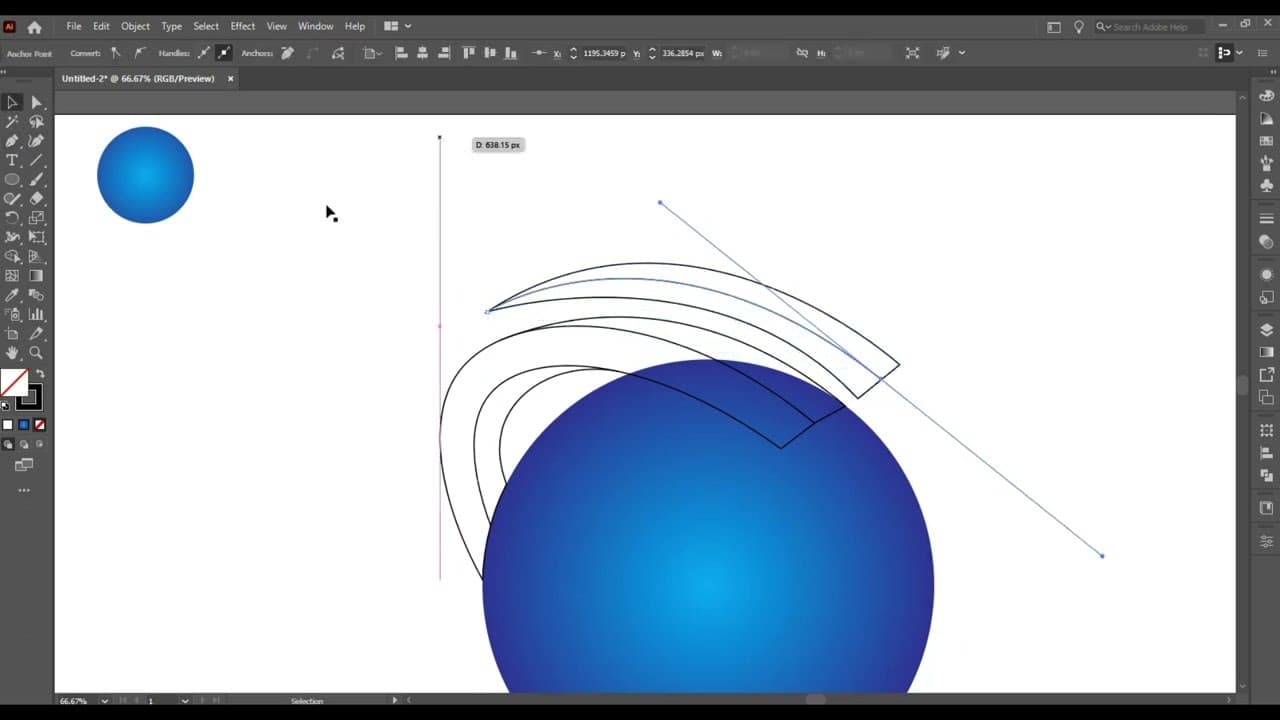The height and width of the screenshot is (720, 1280).
Task: Select the Zoom tool
Action: click(x=37, y=353)
